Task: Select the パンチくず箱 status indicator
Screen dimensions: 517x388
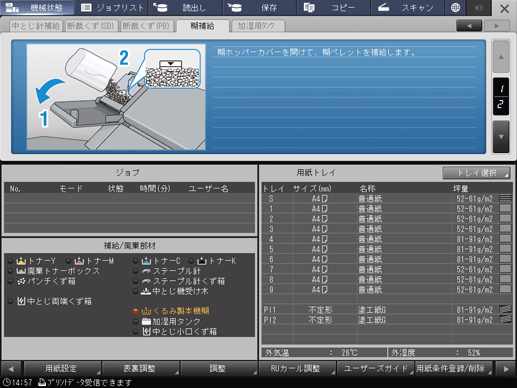Action: (x=10, y=281)
